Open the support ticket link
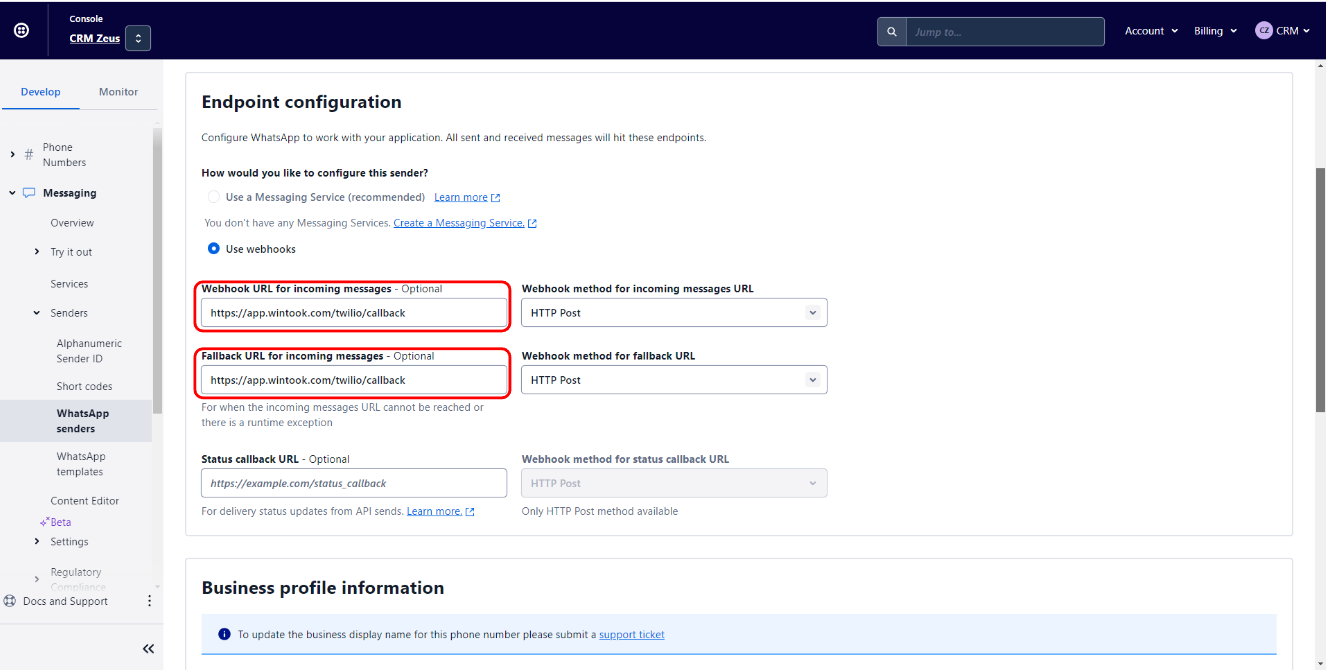The image size is (1326, 670). tap(631, 635)
